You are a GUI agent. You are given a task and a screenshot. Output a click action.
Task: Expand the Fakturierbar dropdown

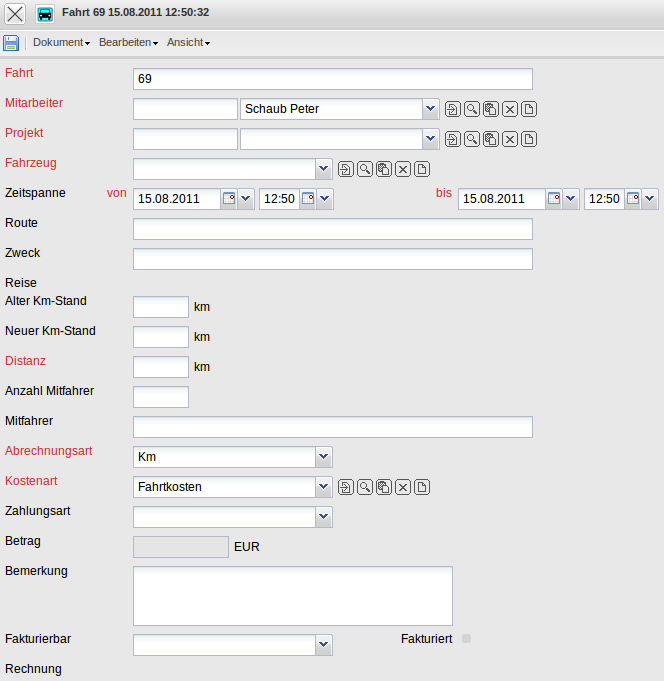coord(323,646)
